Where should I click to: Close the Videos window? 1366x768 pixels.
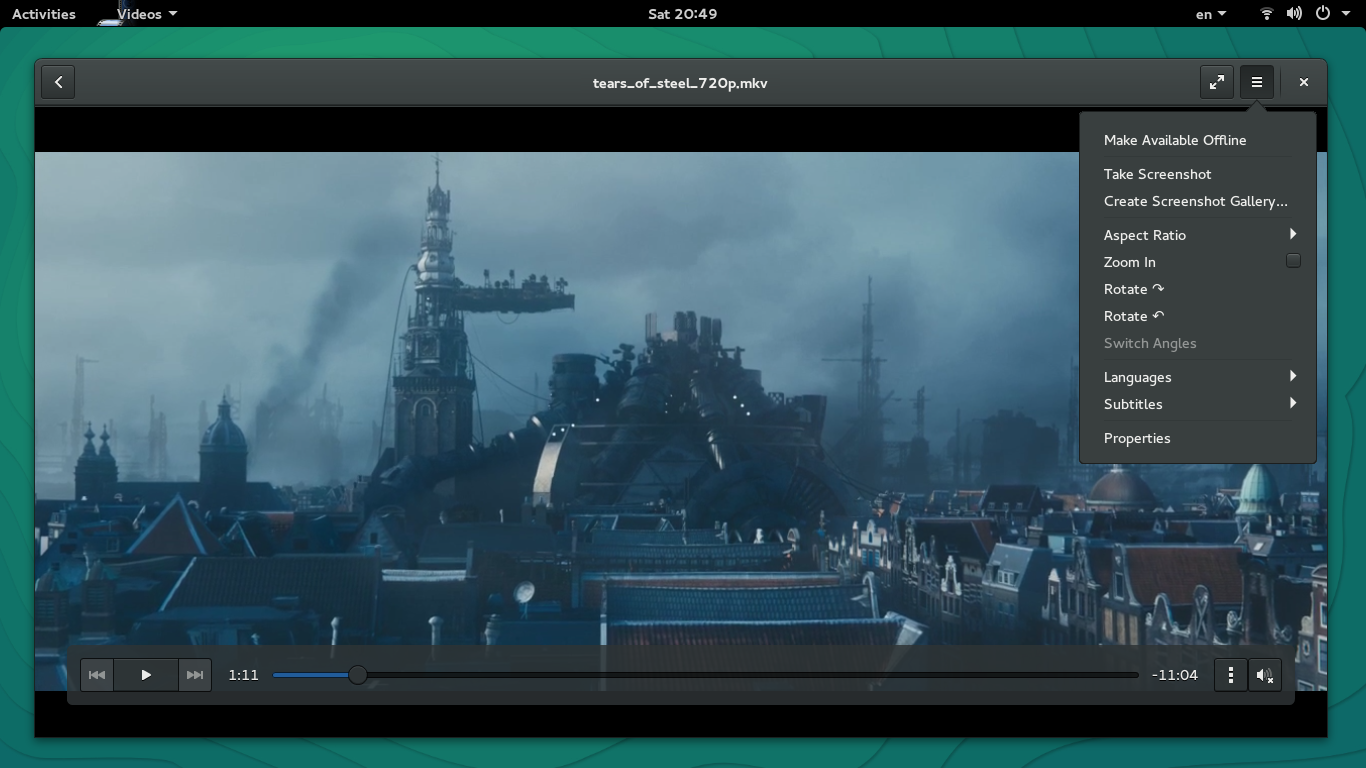click(1304, 82)
